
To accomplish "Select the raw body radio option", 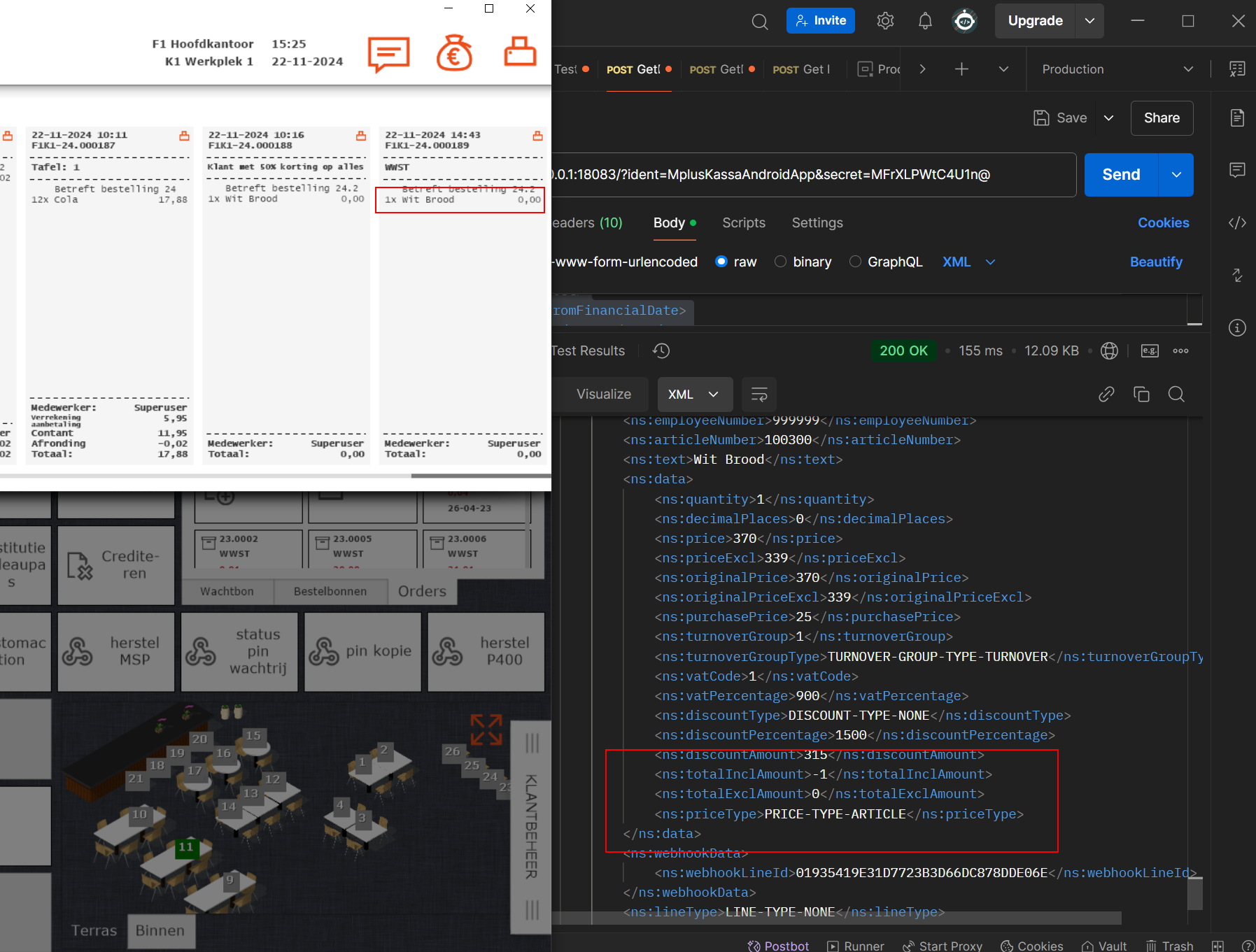I will tap(721, 262).
